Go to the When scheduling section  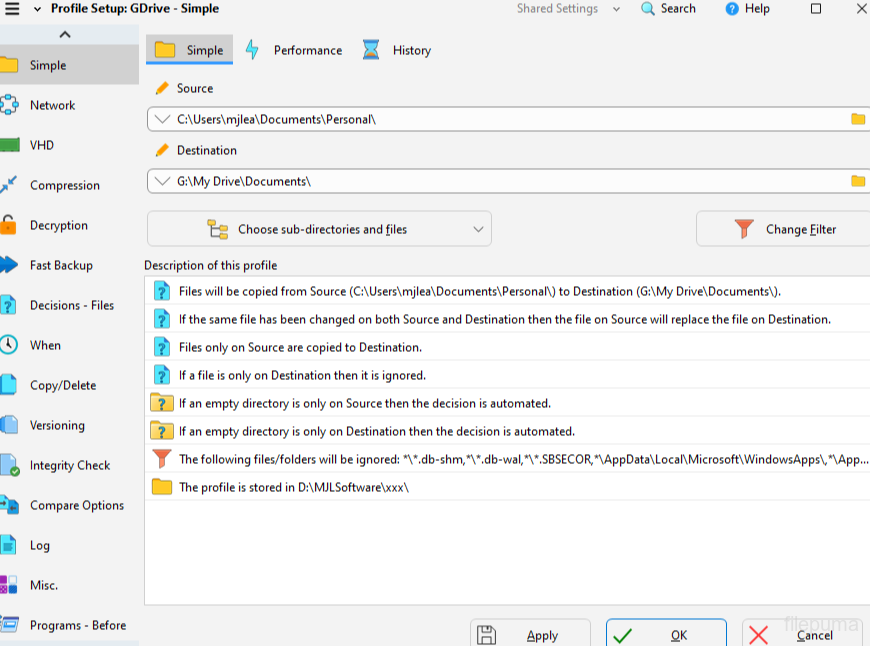pos(45,345)
